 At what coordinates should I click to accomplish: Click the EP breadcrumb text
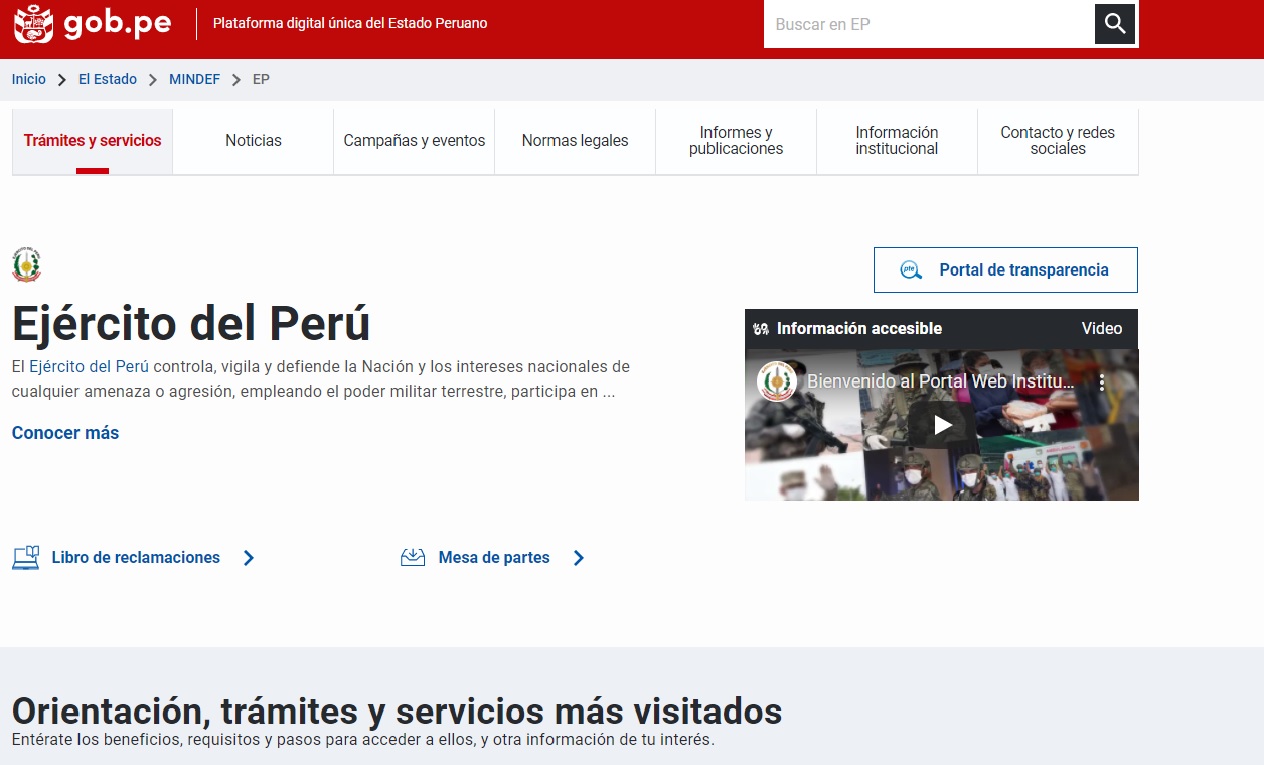[x=261, y=79]
